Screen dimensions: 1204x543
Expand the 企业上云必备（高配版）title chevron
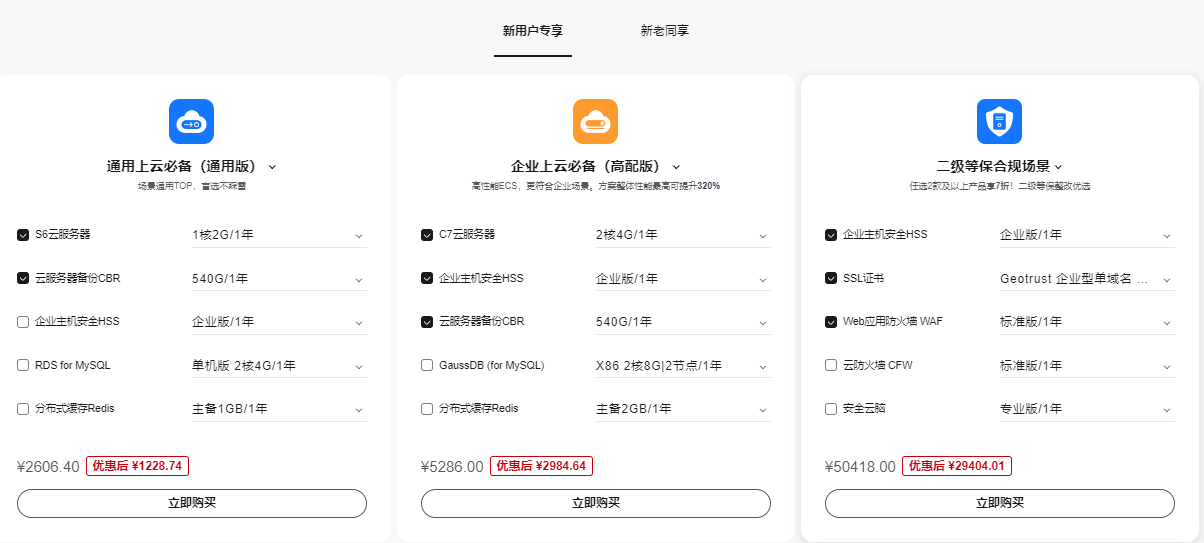pyautogui.click(x=676, y=167)
